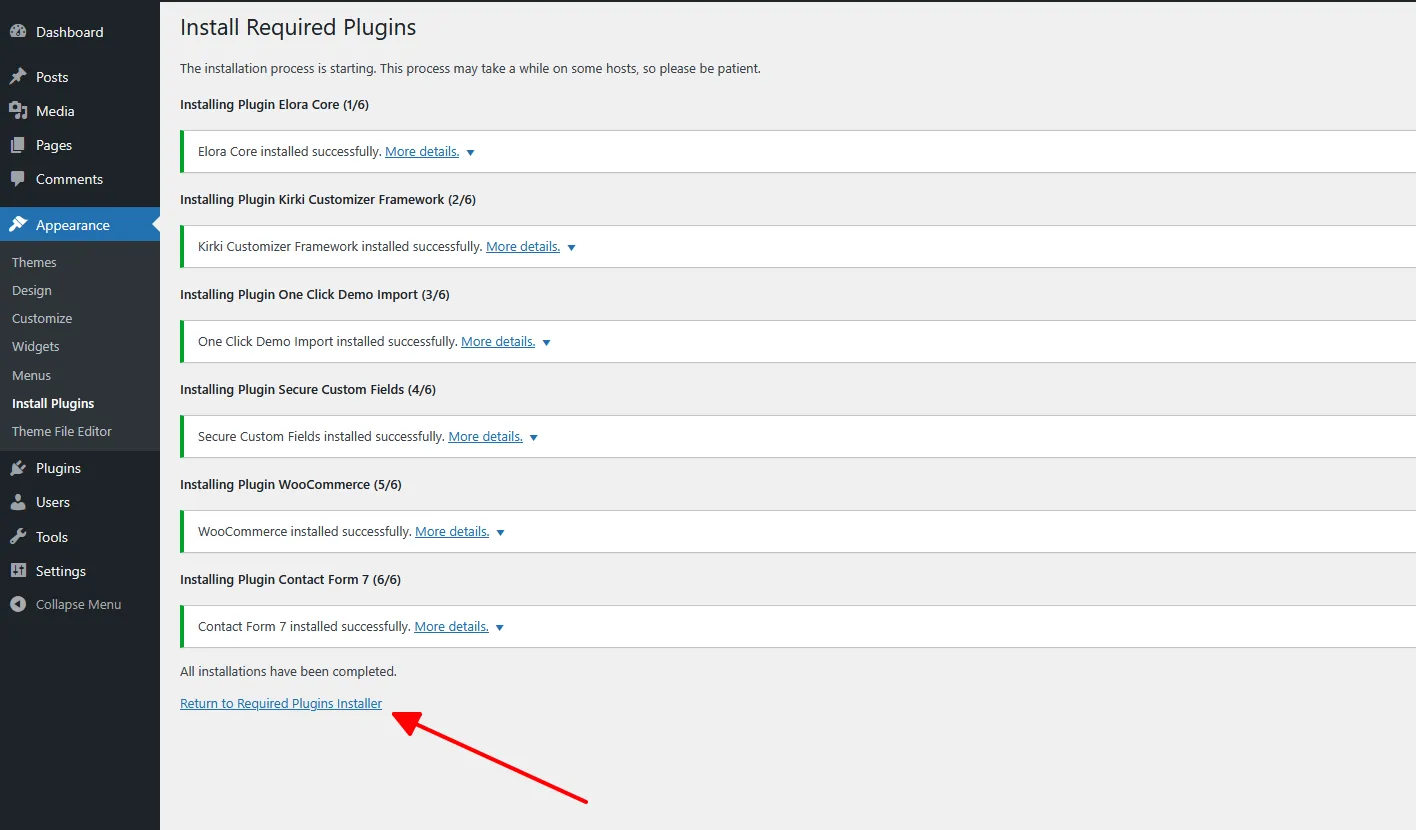Open More details for One Click Demo Import
This screenshot has width=1416, height=830.
498,342
